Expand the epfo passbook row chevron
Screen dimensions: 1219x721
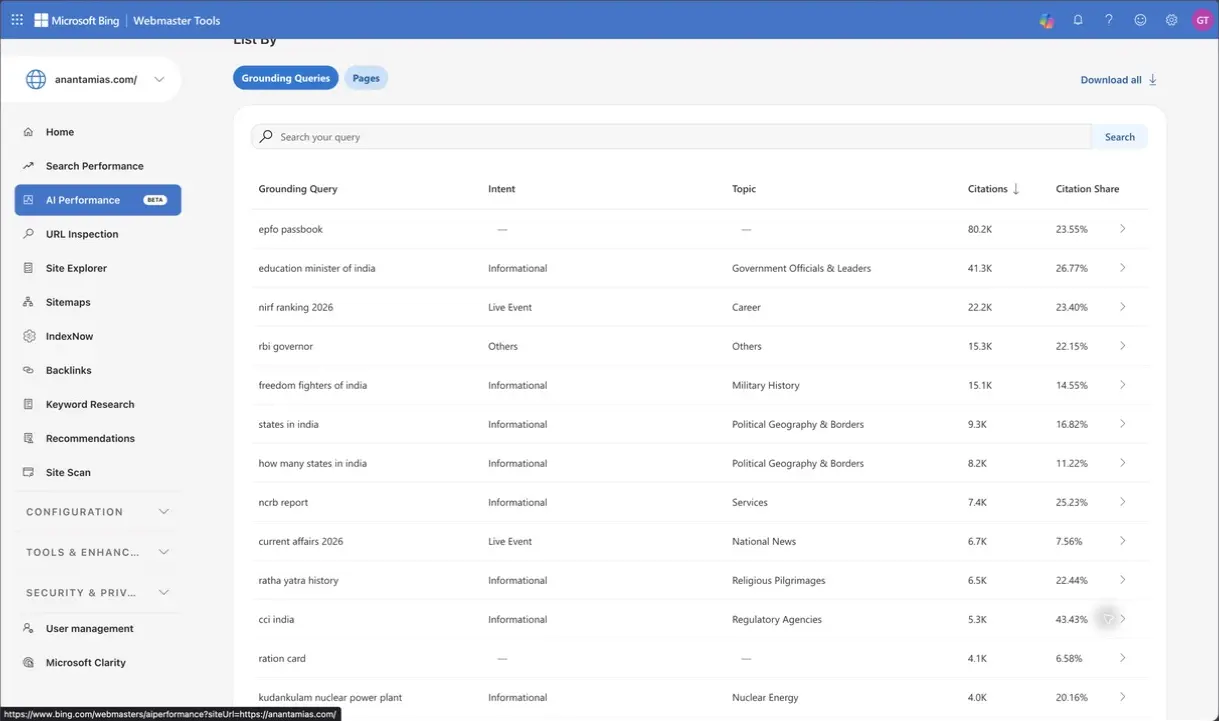1122,229
